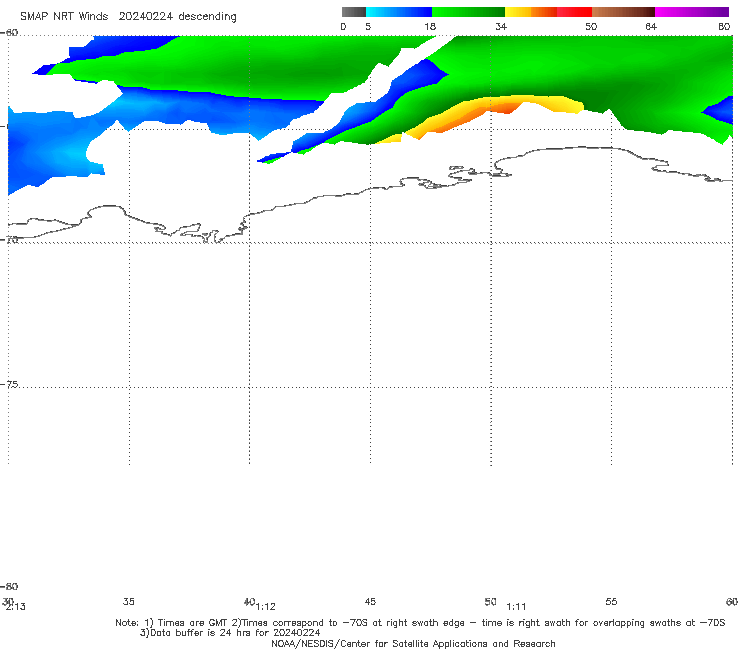Click the color bar label '34'
This screenshot has width=740, height=650.
point(501,26)
